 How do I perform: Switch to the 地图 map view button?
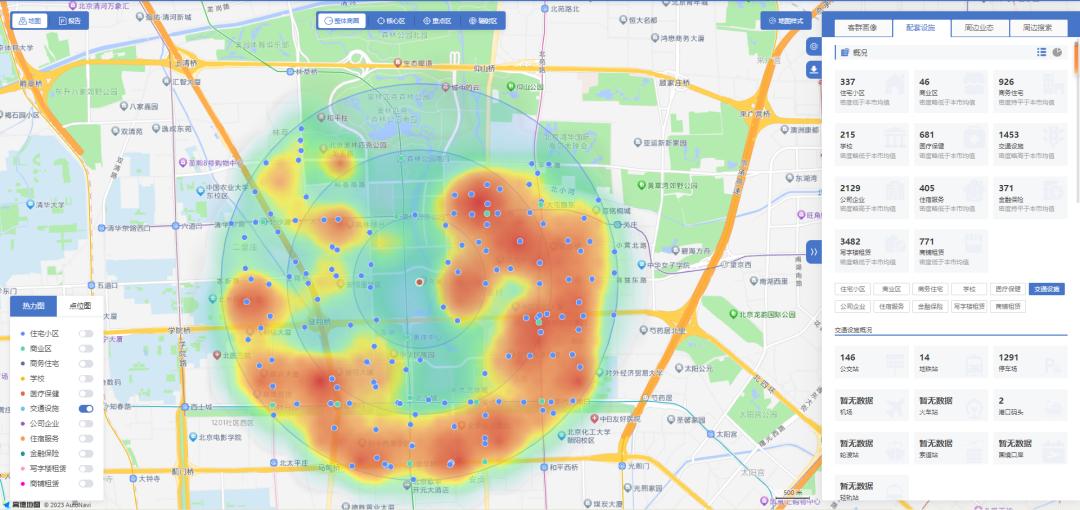[x=30, y=21]
